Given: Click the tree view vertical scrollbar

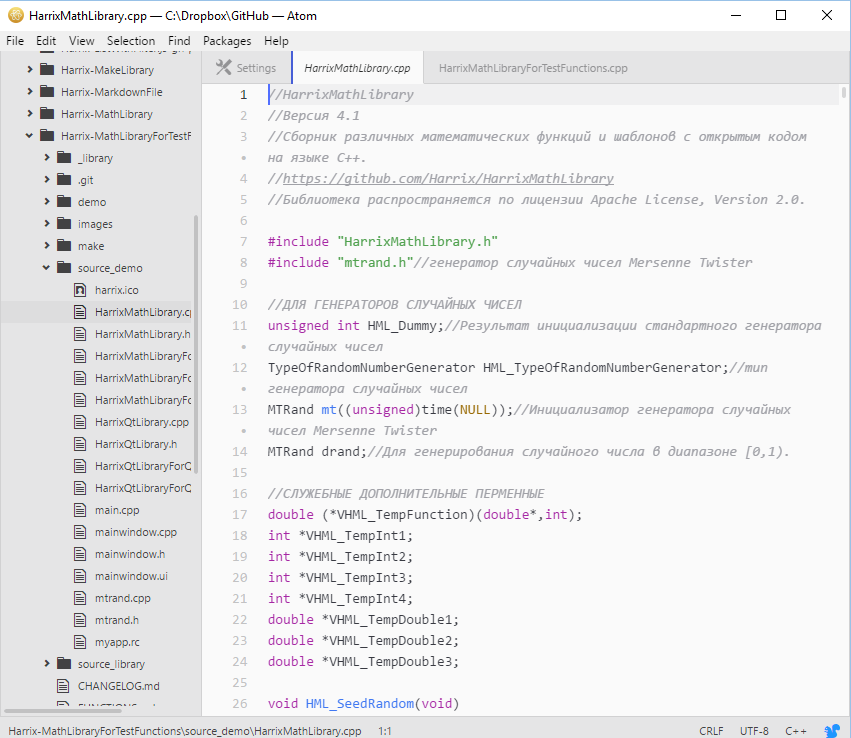Looking at the screenshot, I should 196,344.
